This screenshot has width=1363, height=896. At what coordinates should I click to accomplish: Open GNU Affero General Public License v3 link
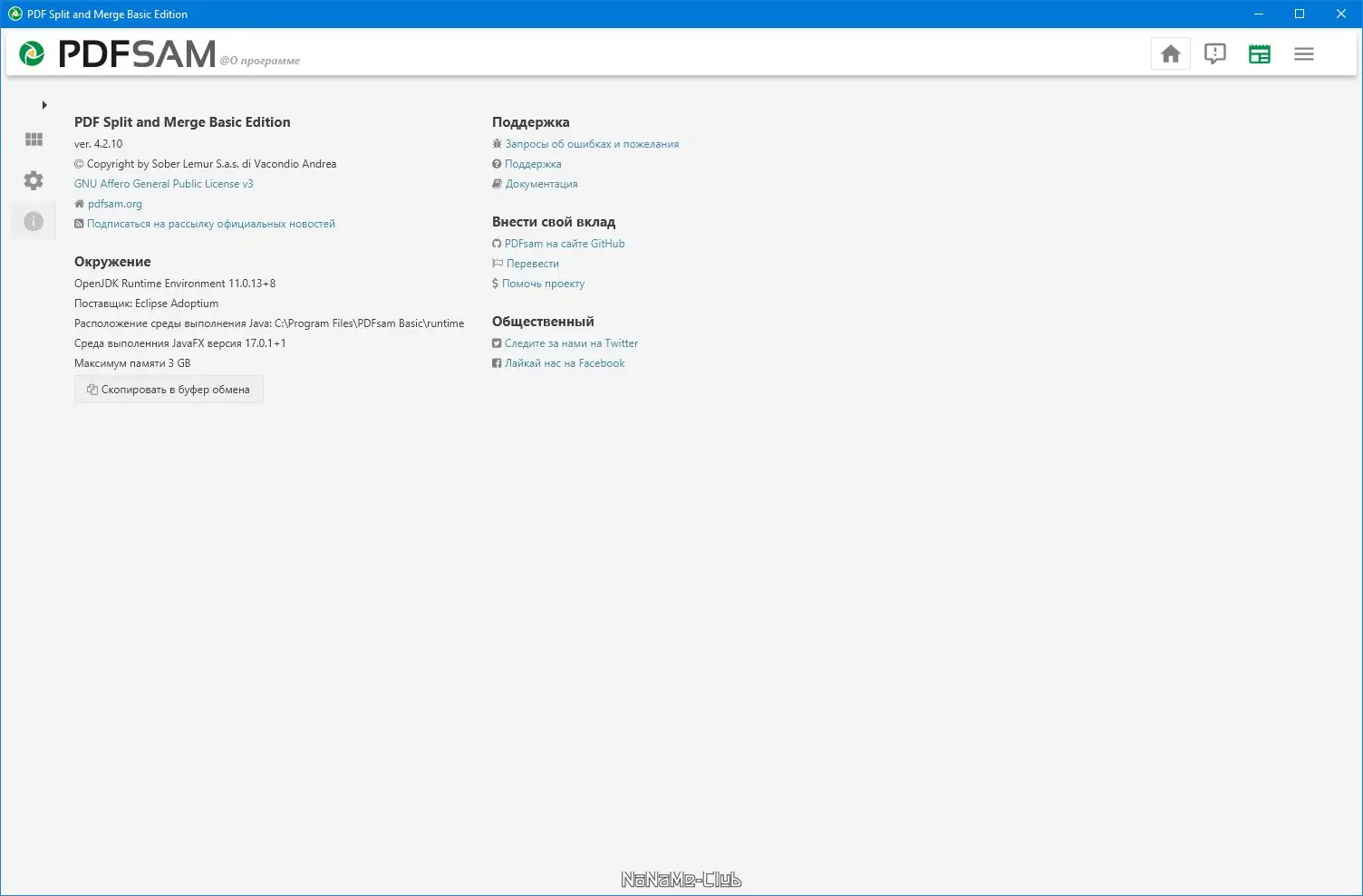point(164,184)
